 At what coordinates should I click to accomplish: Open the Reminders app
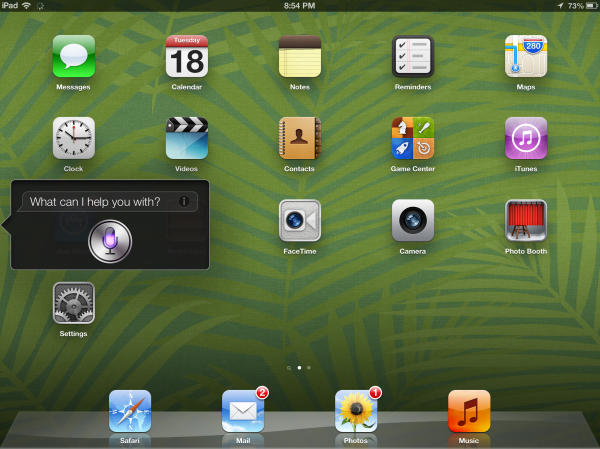coord(413,56)
